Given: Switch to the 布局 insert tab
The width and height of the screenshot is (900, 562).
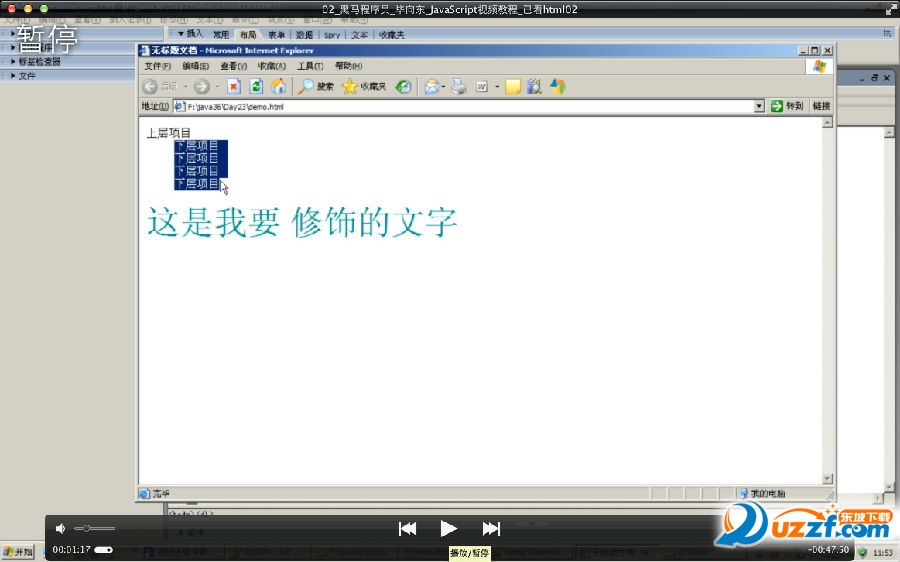Looking at the screenshot, I should tap(249, 35).
